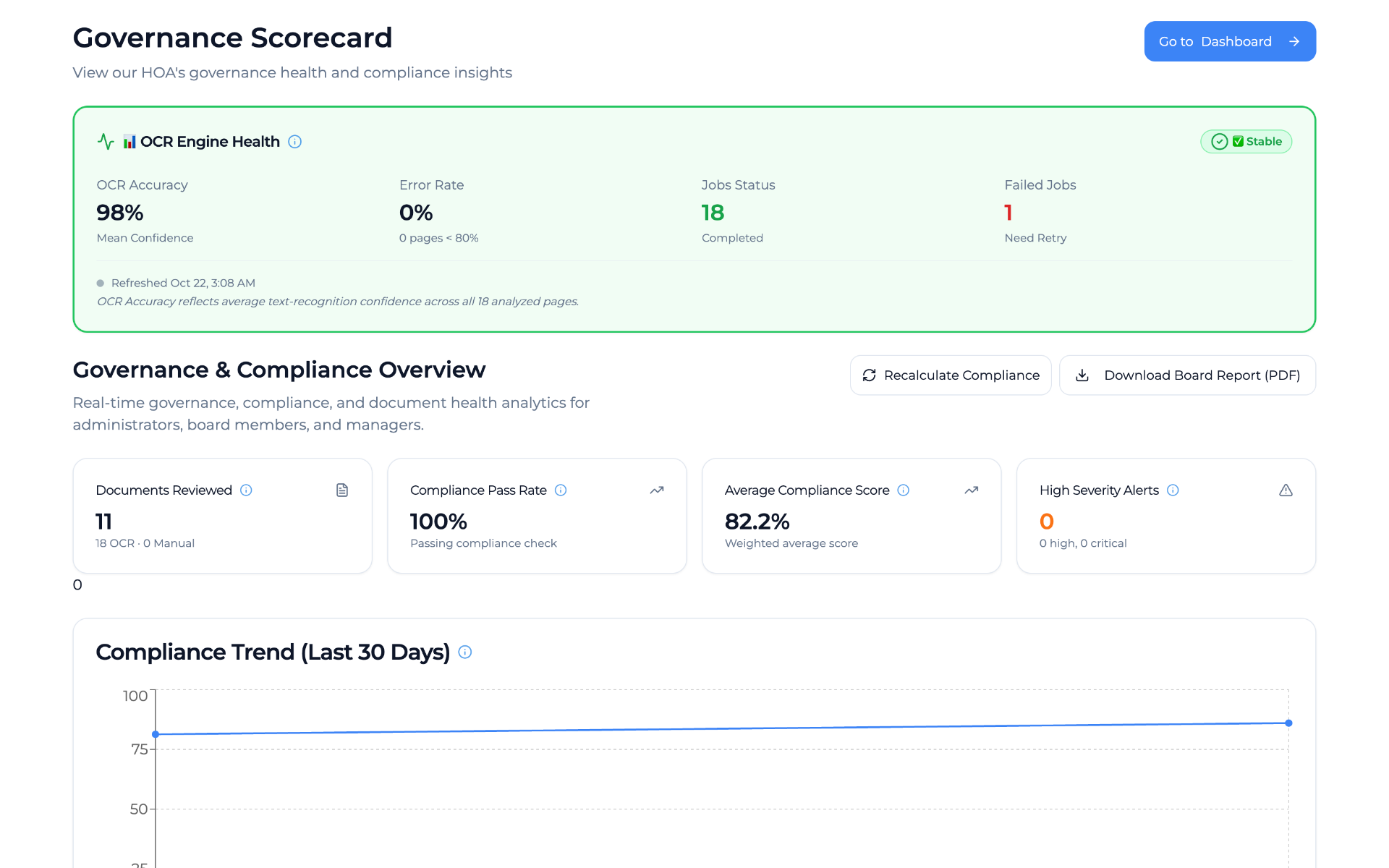The height and width of the screenshot is (868, 1389).
Task: Click the last data point on trend line
Action: pyautogui.click(x=1288, y=723)
